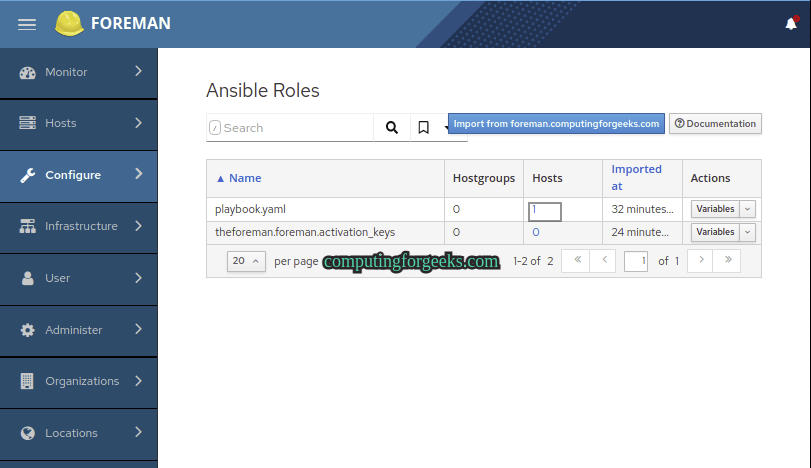
Task: Open the Documentation button
Action: pyautogui.click(x=715, y=124)
